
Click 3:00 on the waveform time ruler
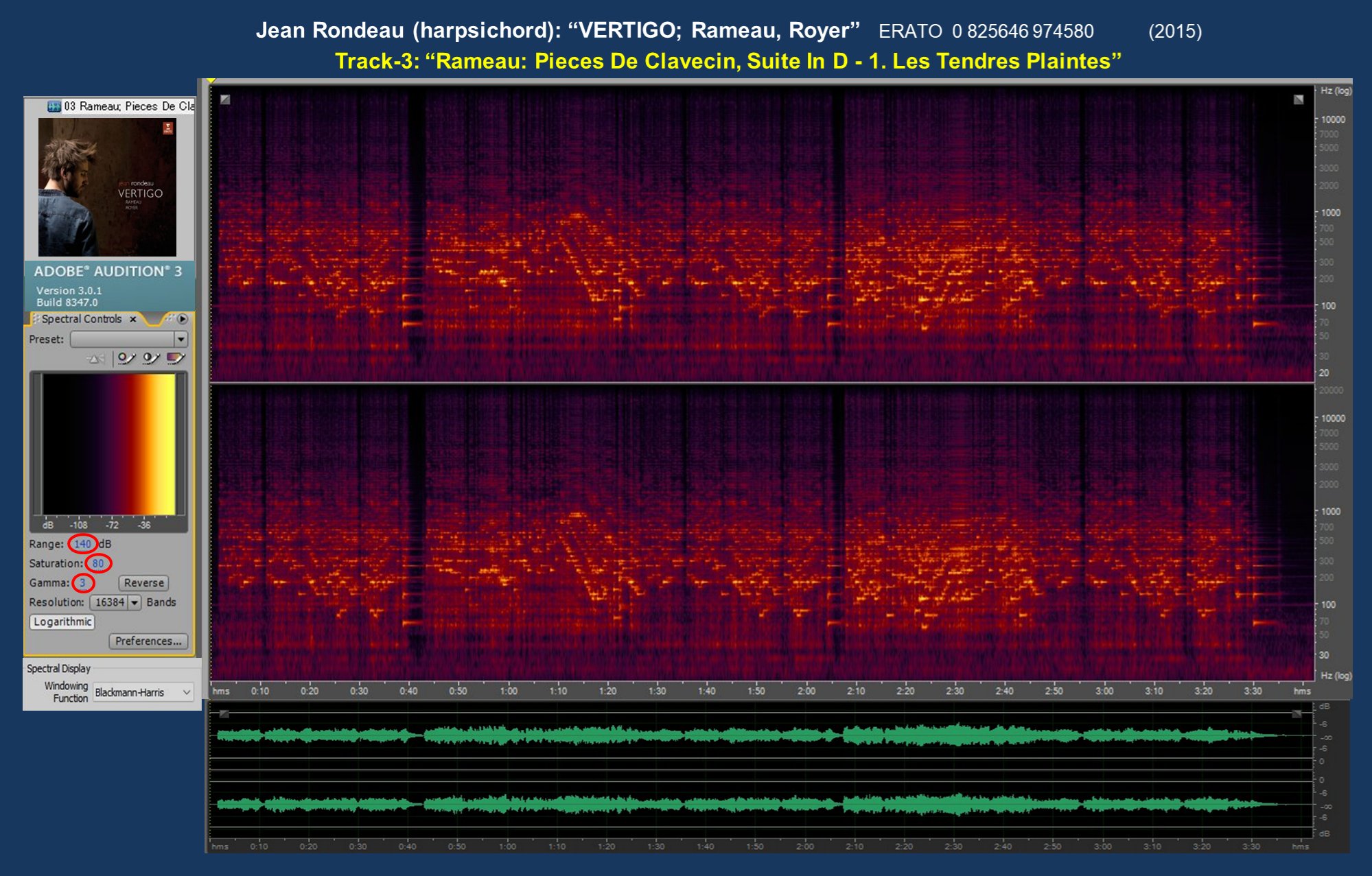tap(1103, 847)
